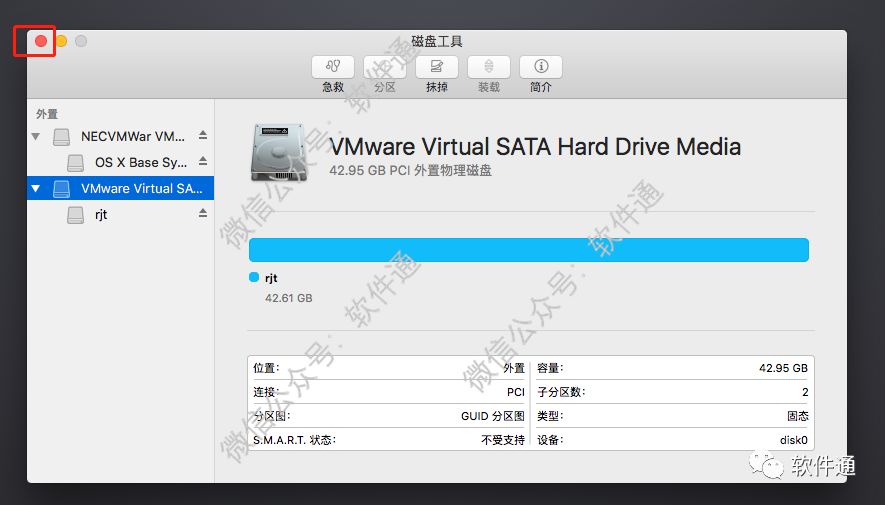Click the blue rjt partition usage bar

click(x=529, y=250)
